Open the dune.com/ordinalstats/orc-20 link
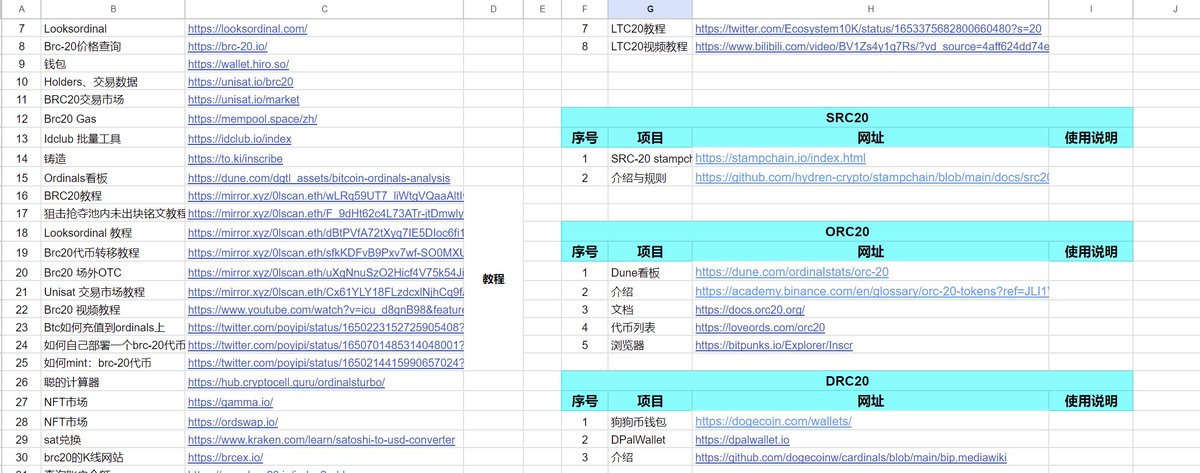 tap(792, 272)
